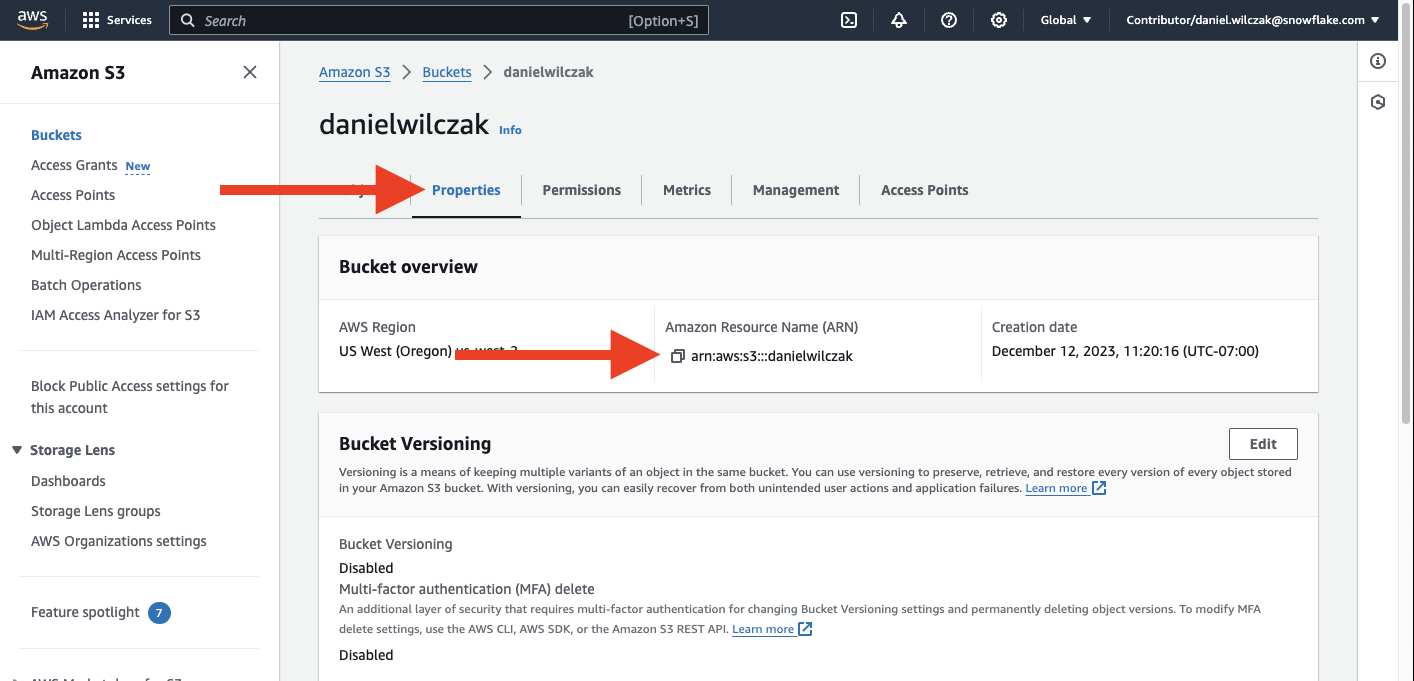Open Access Points in sidebar

point(73,195)
